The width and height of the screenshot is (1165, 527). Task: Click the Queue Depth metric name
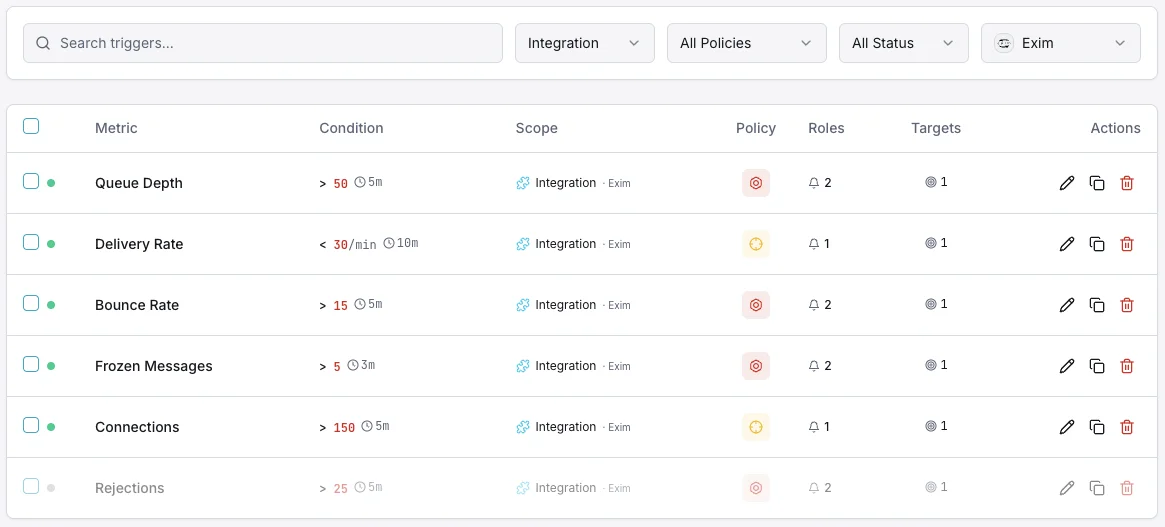point(139,183)
